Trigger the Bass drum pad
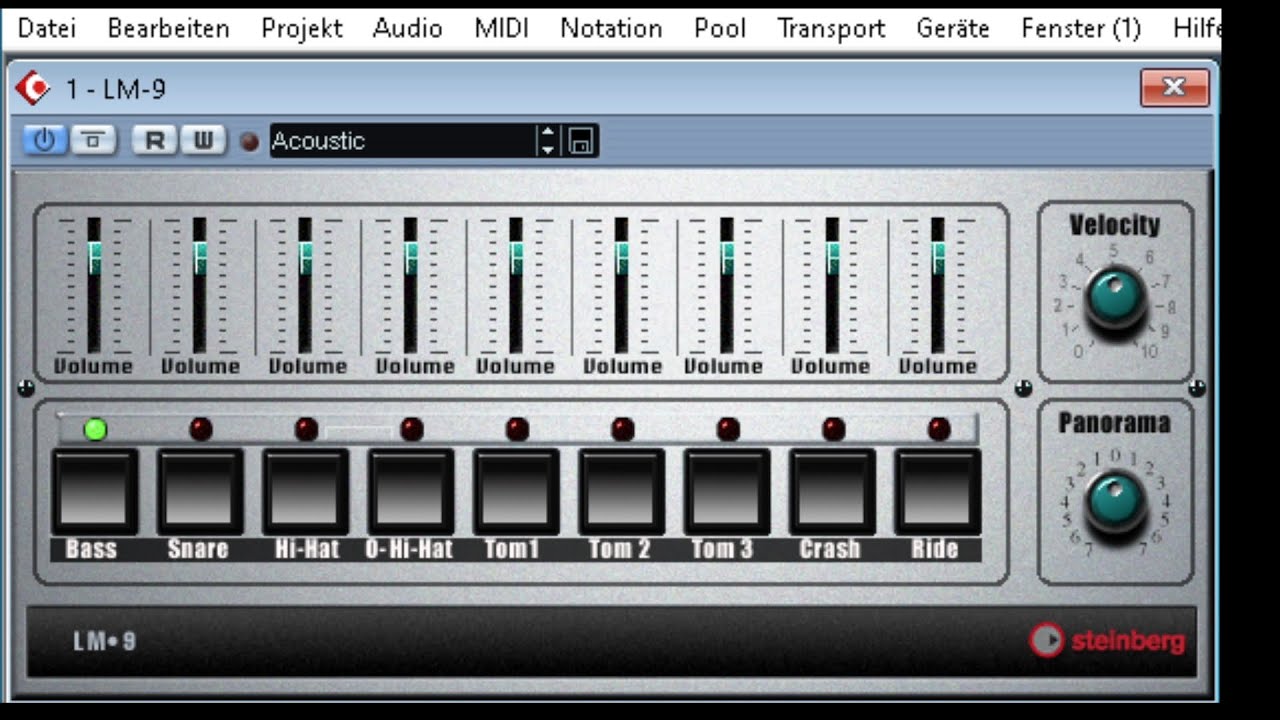 pos(95,492)
